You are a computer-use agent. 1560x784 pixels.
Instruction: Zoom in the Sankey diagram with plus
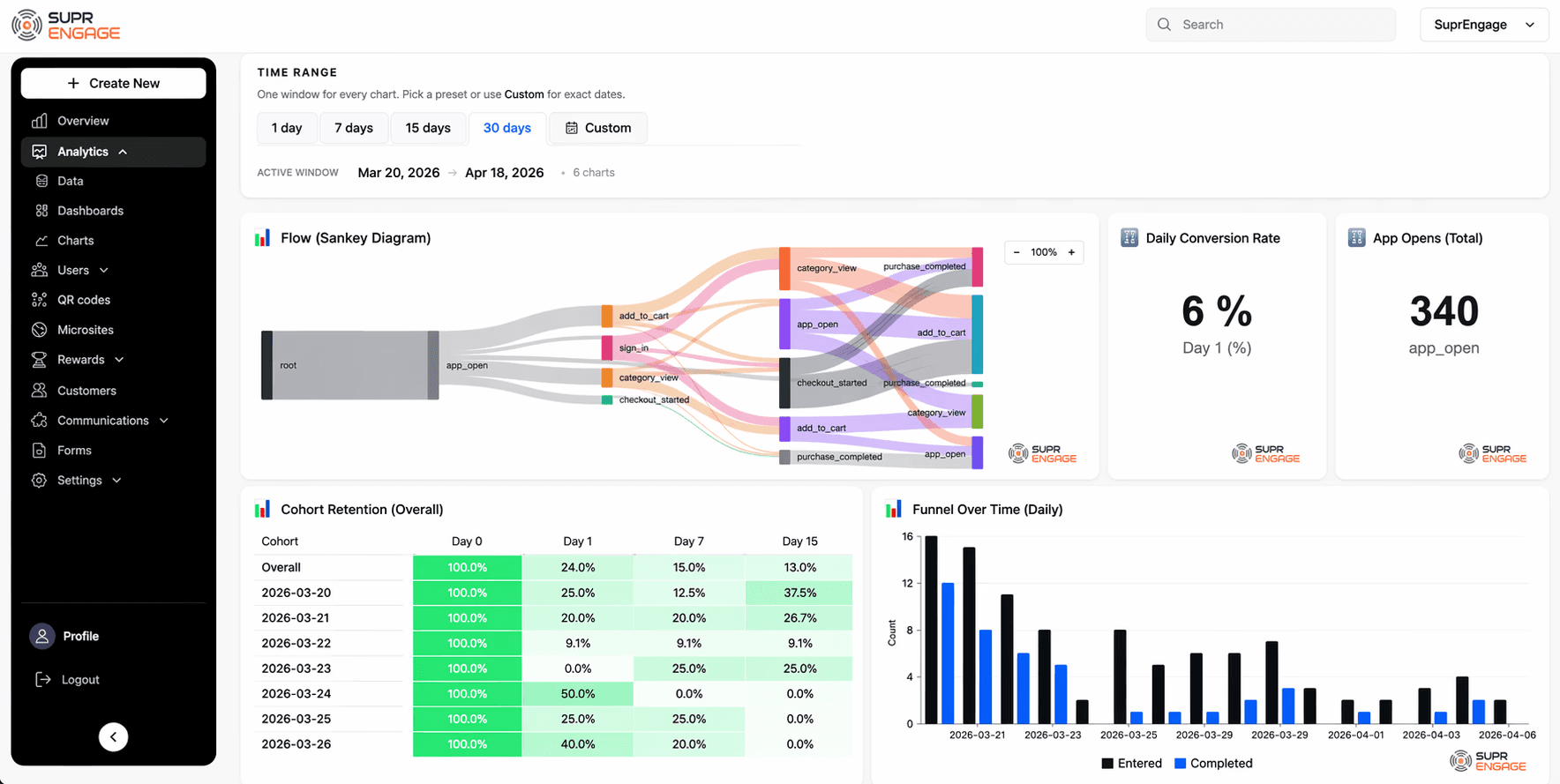1071,252
